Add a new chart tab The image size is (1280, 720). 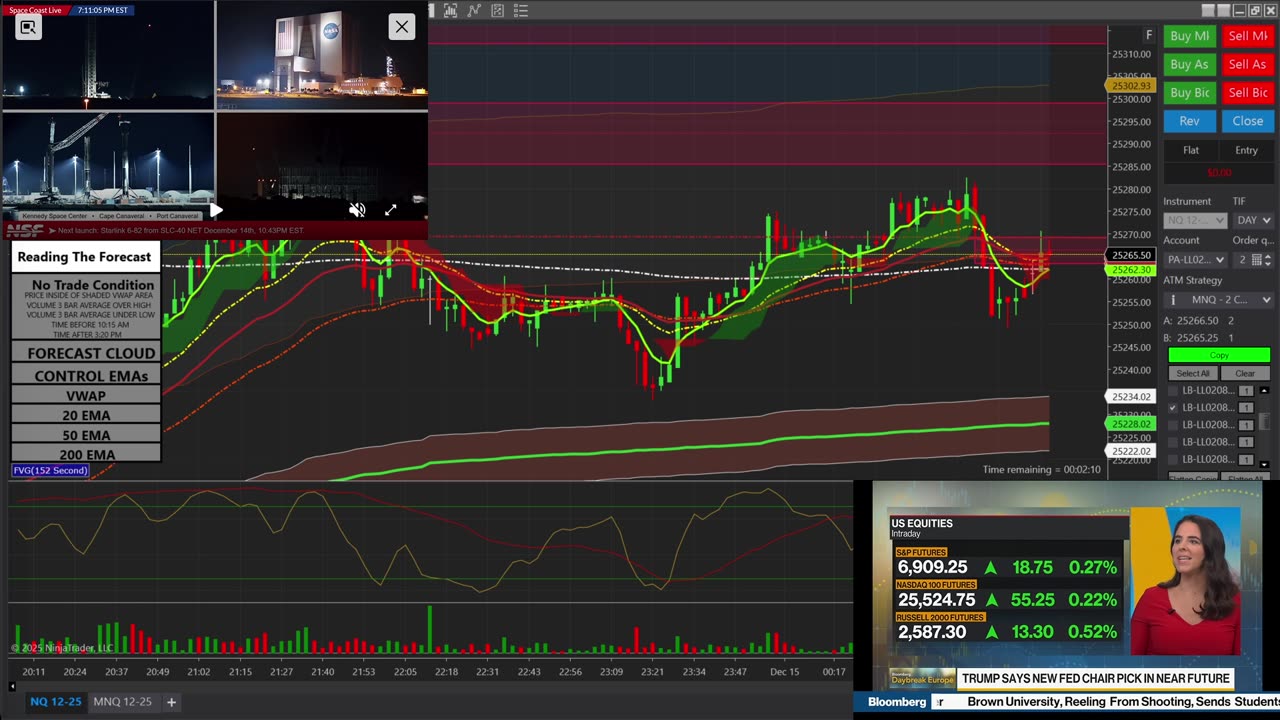click(x=171, y=702)
